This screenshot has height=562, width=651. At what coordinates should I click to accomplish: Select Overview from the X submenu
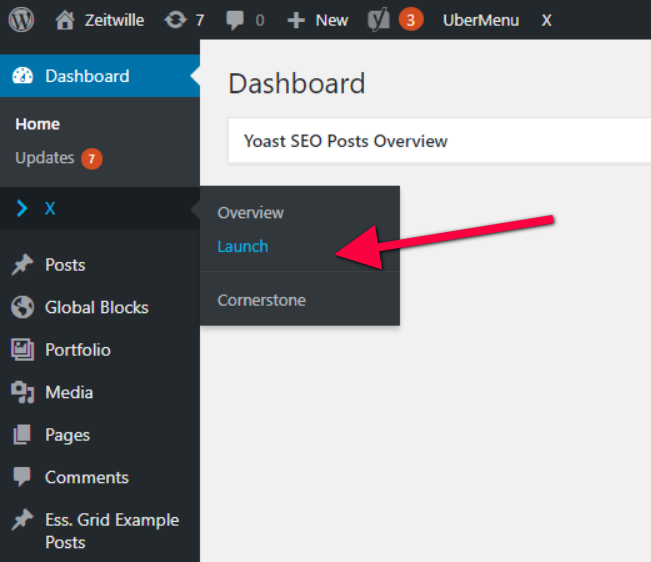pos(250,213)
